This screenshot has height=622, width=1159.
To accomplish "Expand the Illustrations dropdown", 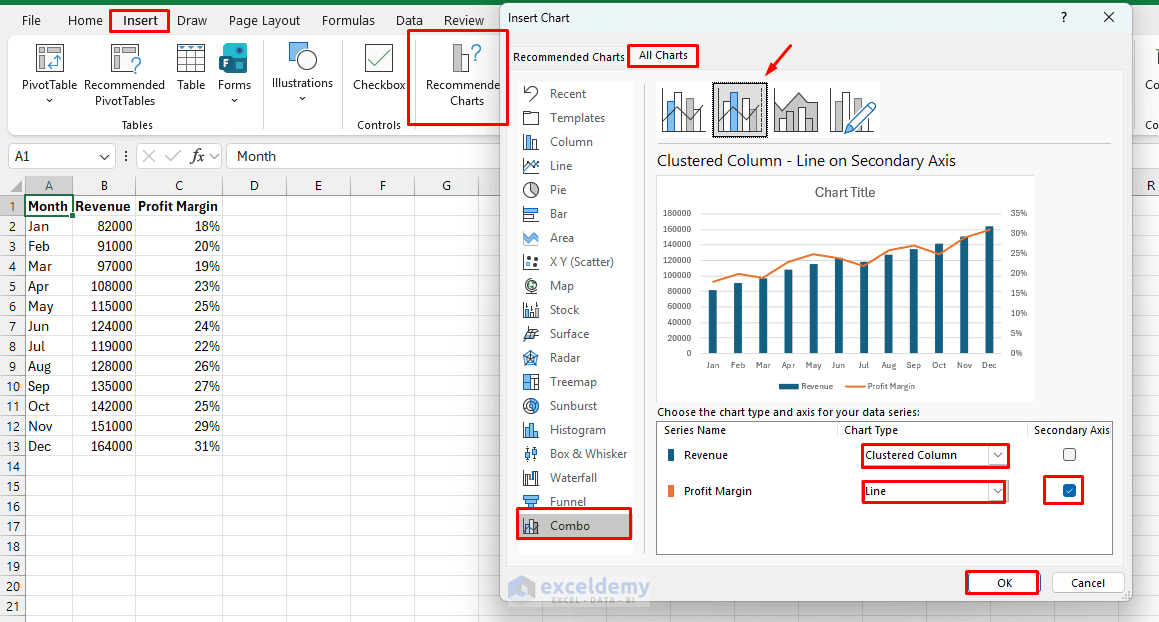I will 302,98.
